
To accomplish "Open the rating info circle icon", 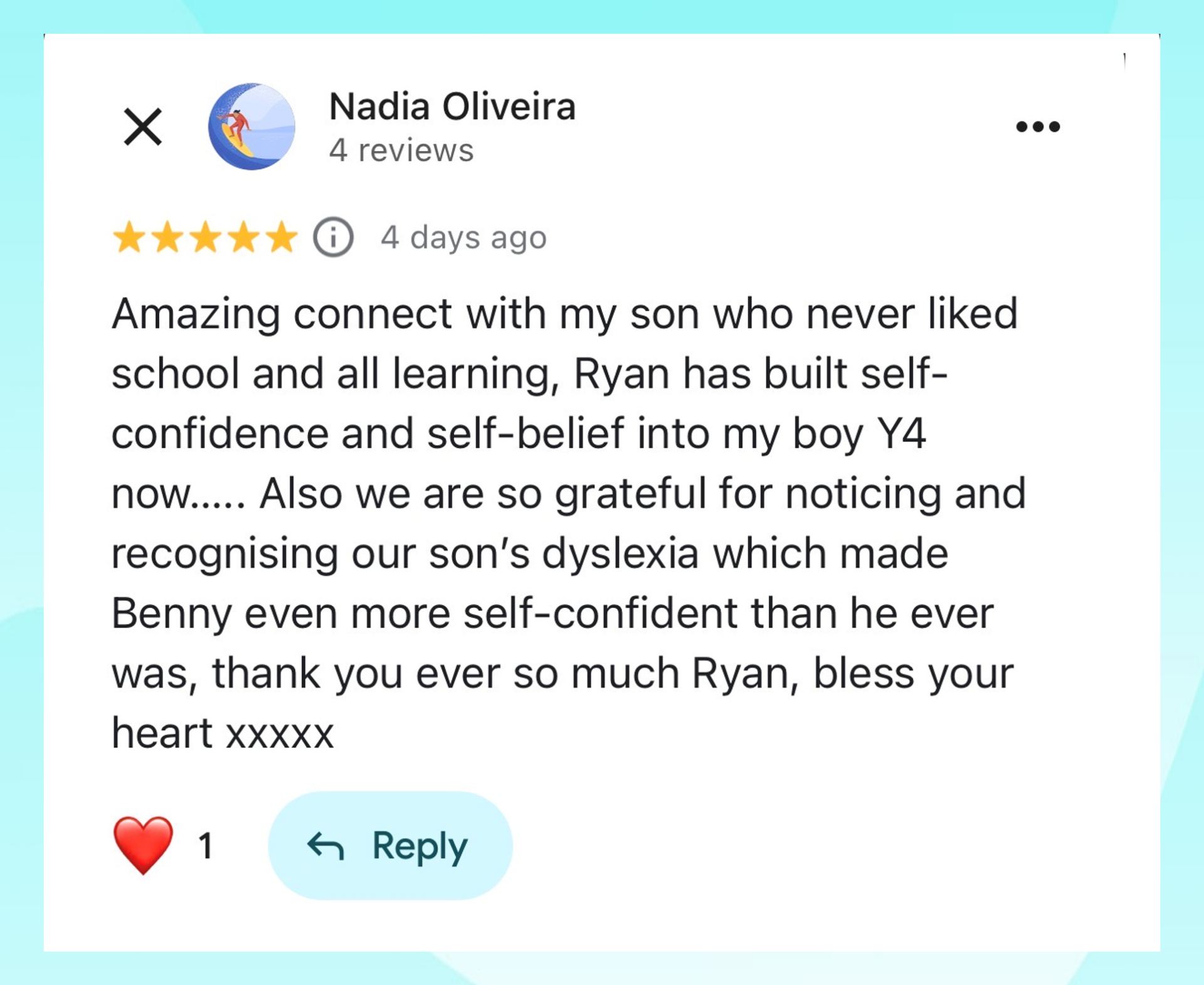I will pyautogui.click(x=333, y=237).
